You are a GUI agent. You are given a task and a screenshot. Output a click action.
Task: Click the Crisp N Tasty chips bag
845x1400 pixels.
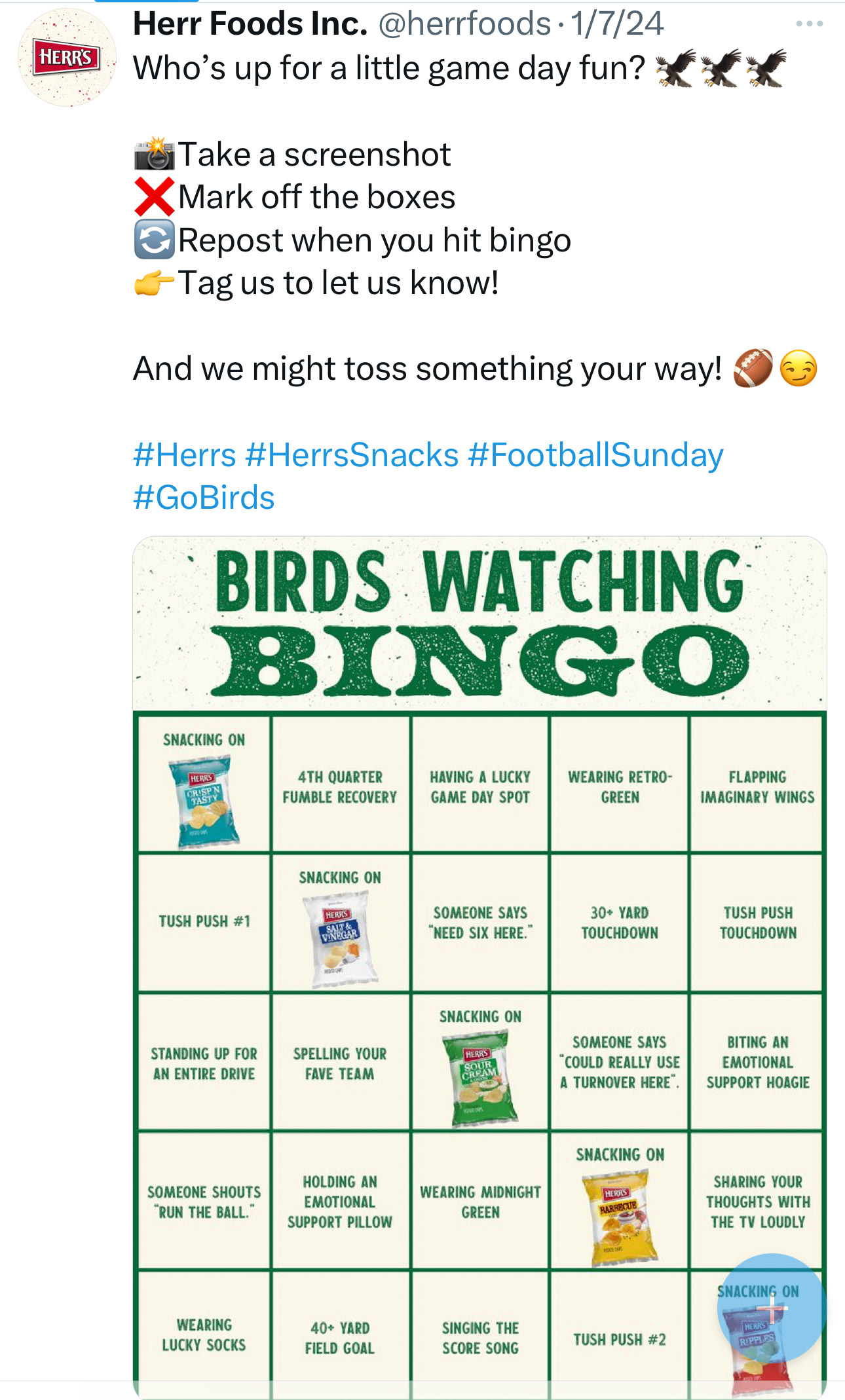[x=205, y=801]
